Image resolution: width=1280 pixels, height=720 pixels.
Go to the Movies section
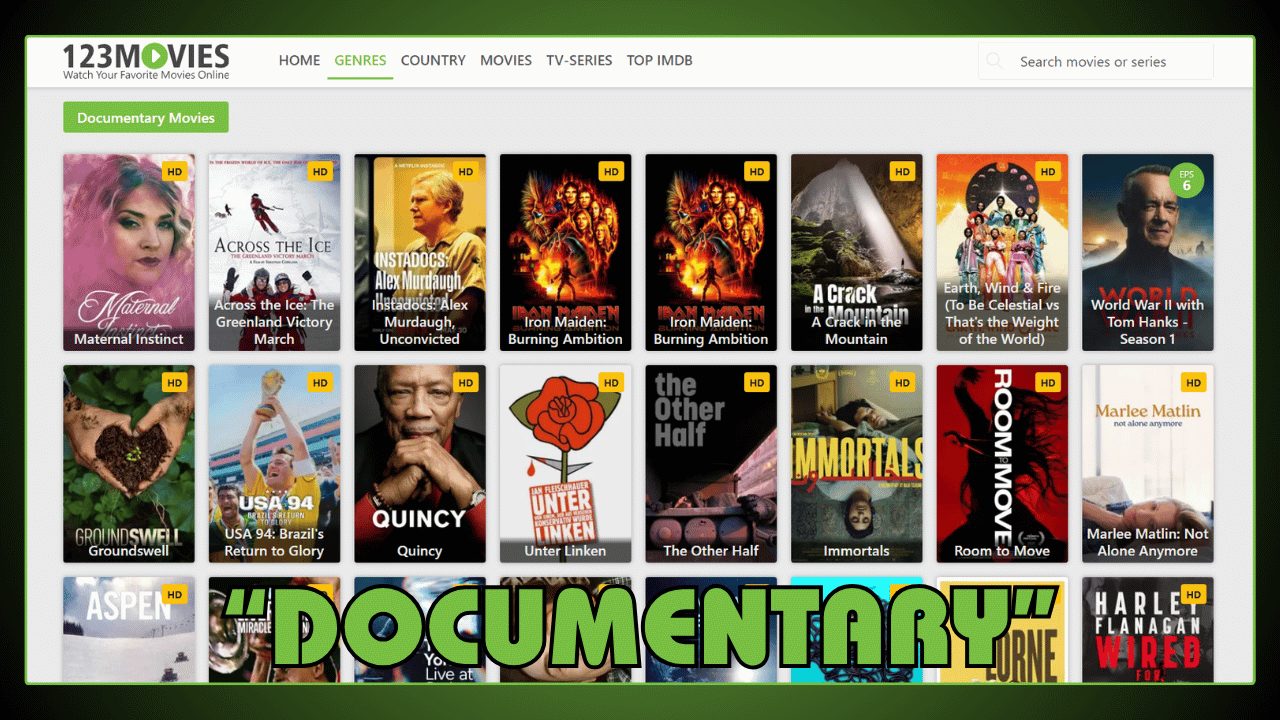coord(506,60)
